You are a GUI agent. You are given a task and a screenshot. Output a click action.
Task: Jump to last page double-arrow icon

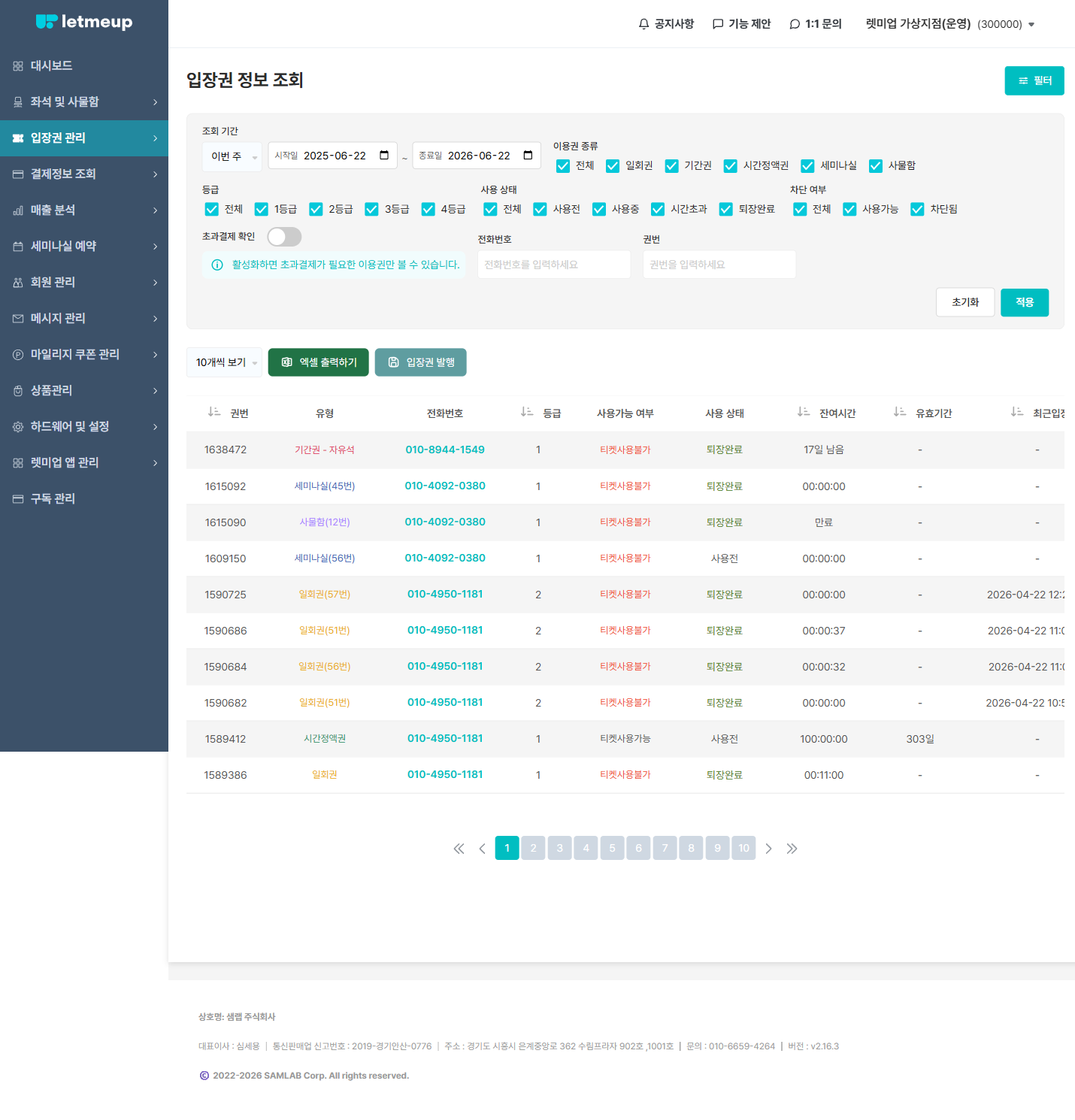coord(792,849)
